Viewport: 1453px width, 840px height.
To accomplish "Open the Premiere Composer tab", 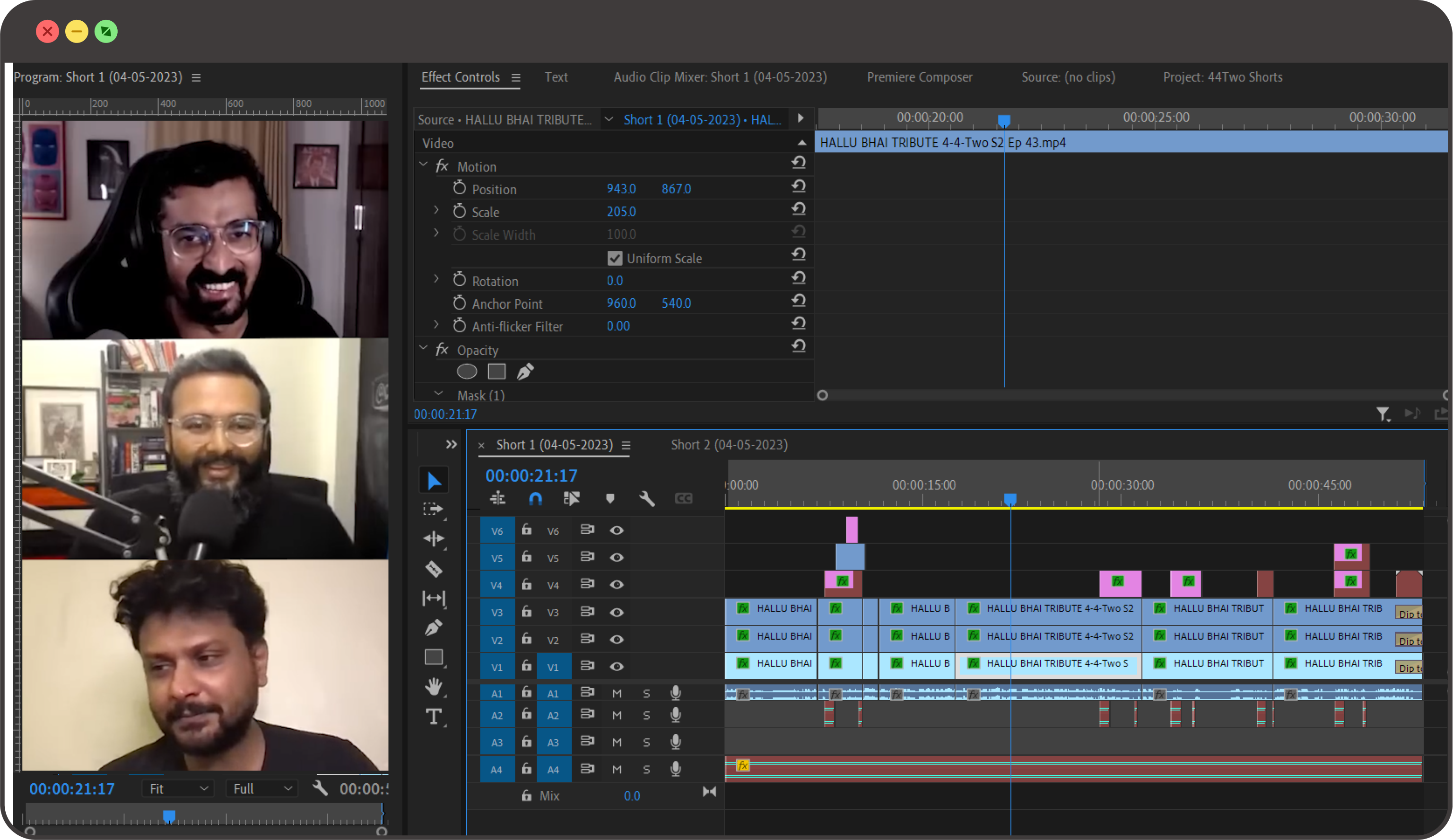I will [920, 77].
